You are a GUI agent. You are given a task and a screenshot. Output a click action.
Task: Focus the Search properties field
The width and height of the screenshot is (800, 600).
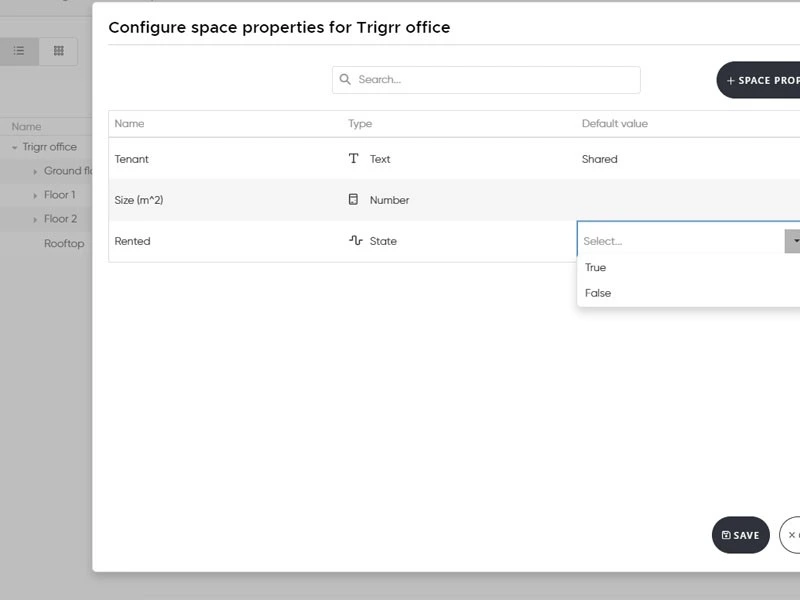(486, 80)
